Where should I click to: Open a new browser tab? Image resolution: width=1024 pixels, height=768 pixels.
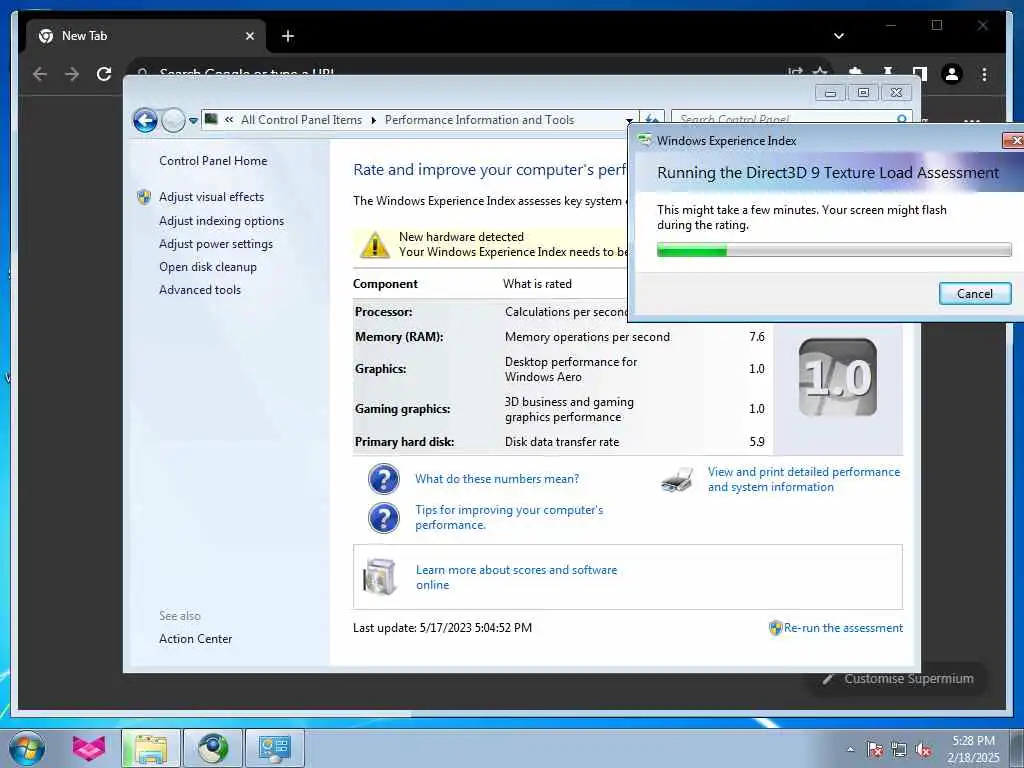coord(288,36)
